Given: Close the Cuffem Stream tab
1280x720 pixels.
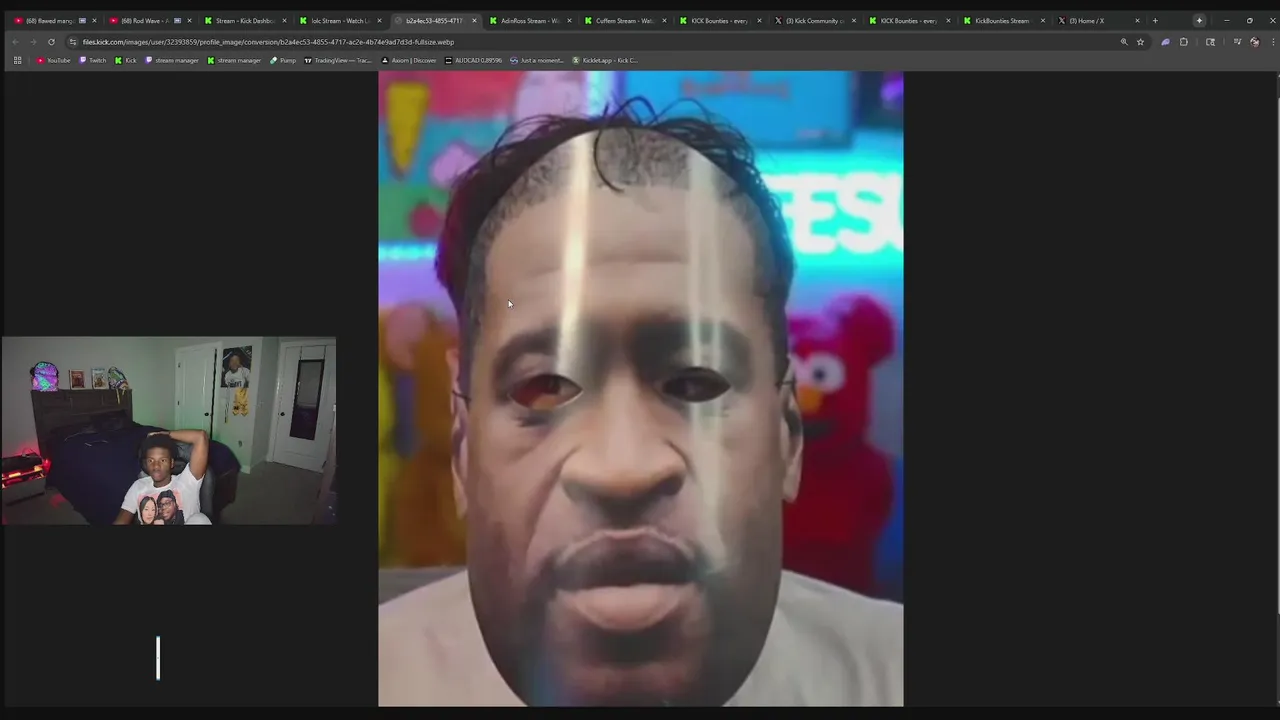Looking at the screenshot, I should click(664, 20).
